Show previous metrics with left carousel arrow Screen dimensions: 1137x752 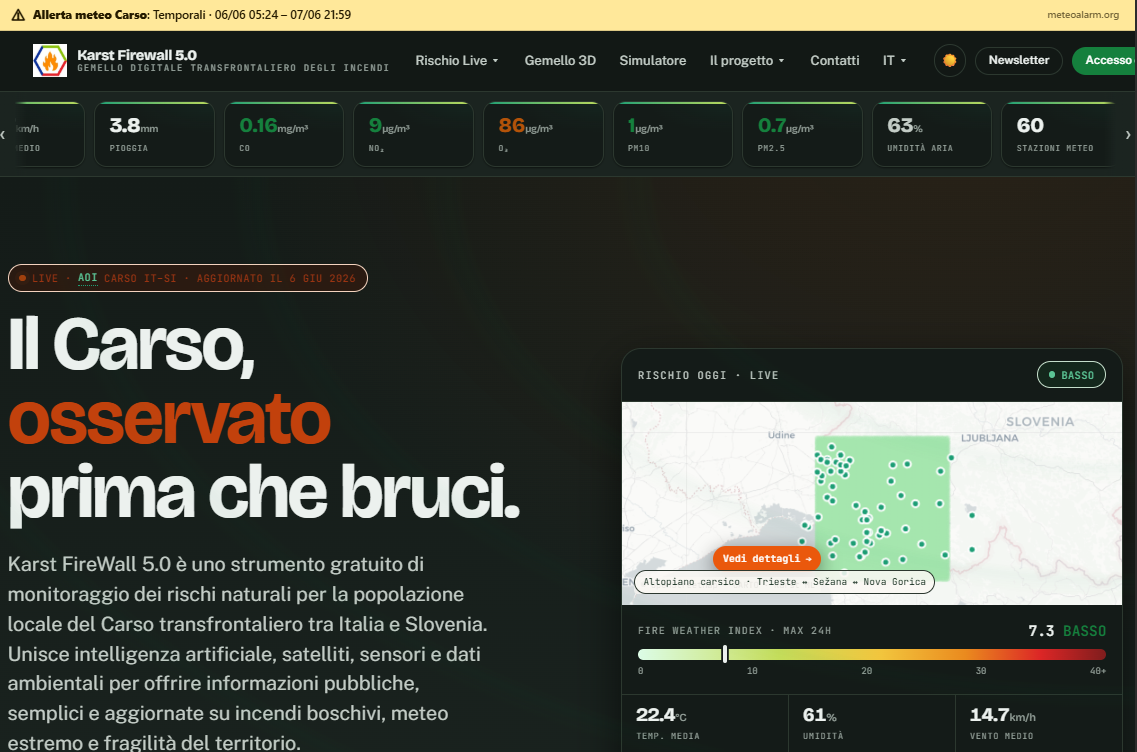pos(4,134)
